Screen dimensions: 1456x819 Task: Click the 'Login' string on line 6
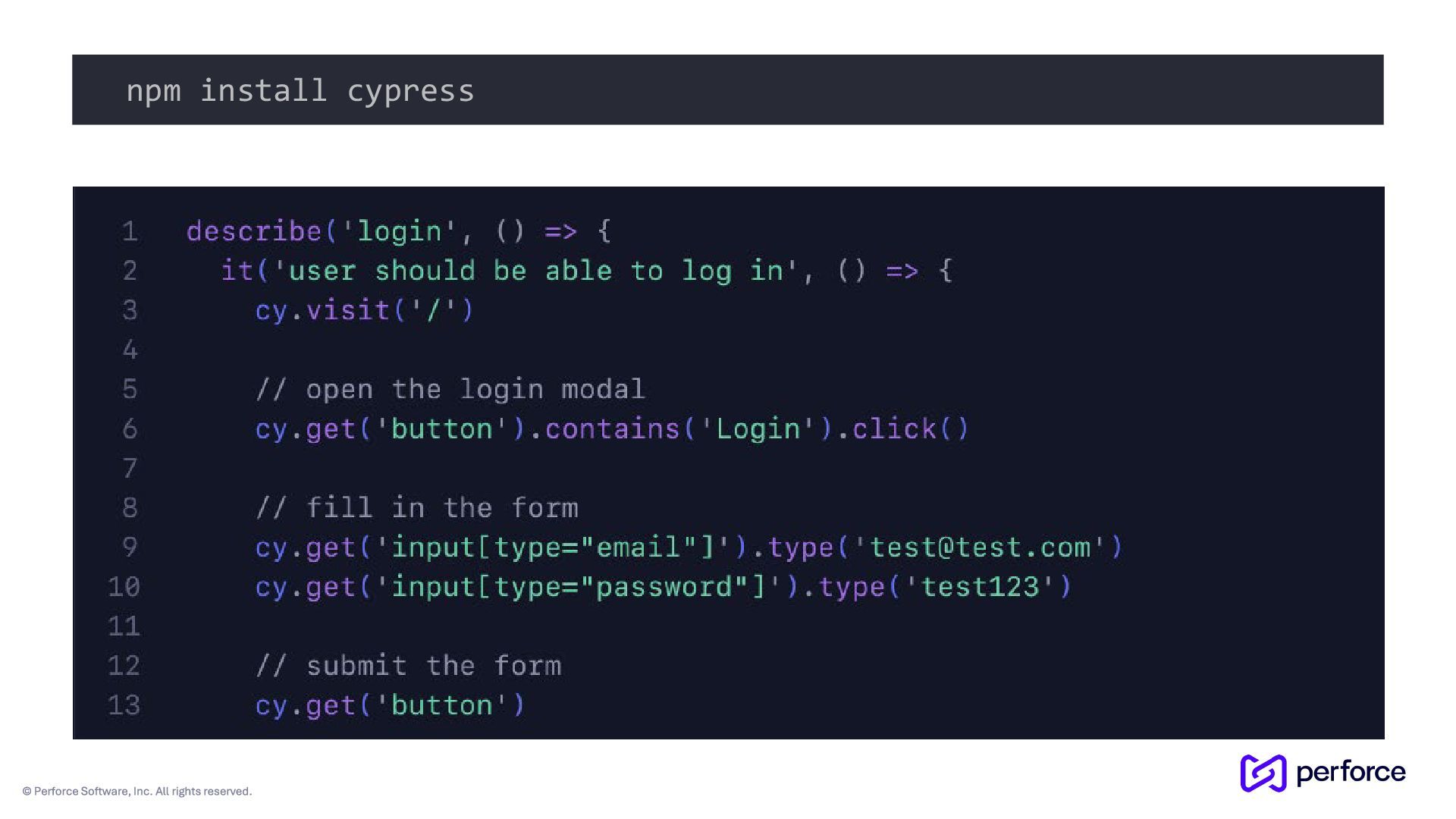coord(758,429)
